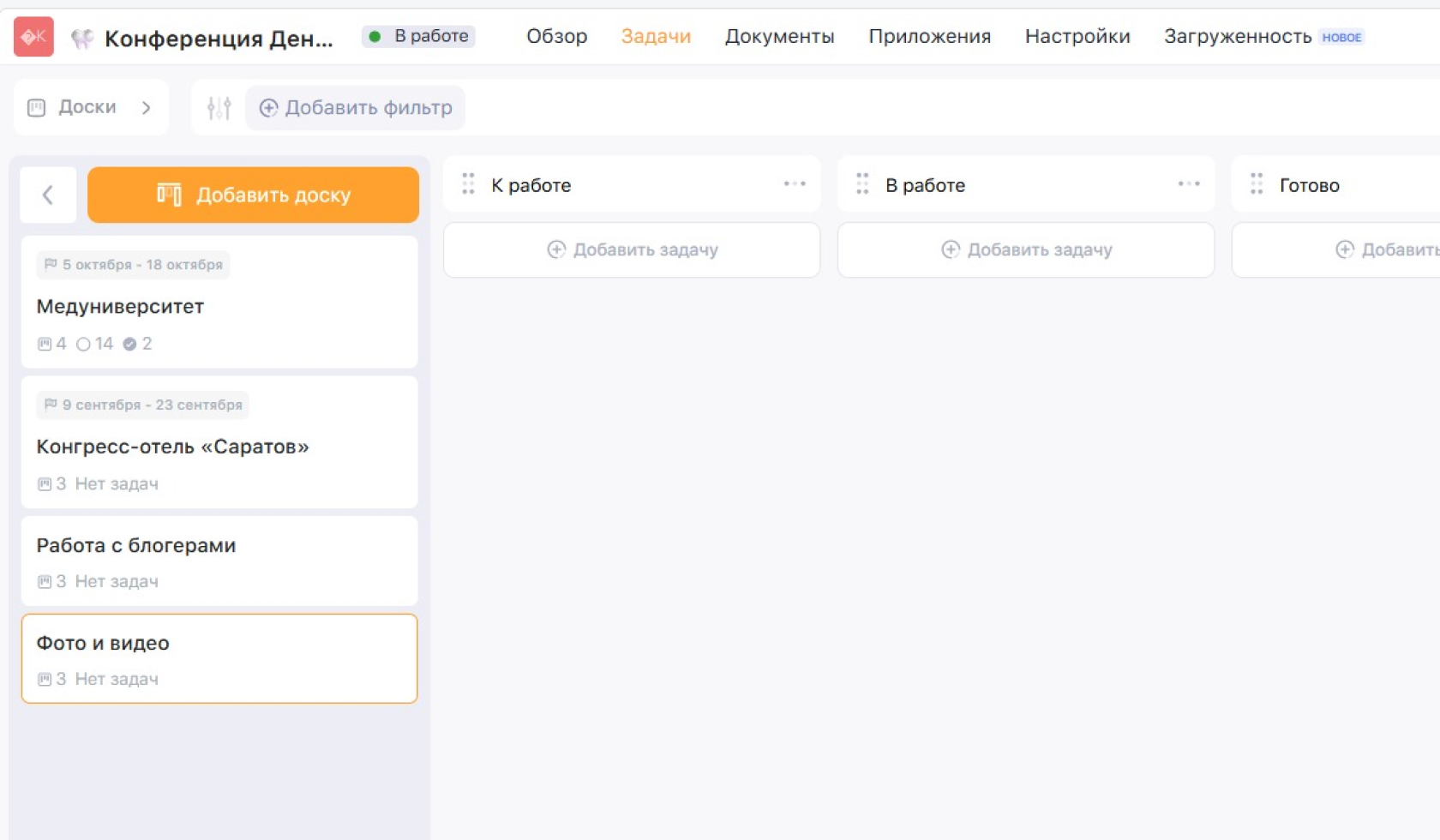
Task: Click the project title Конференция Ден...
Action: [x=219, y=39]
